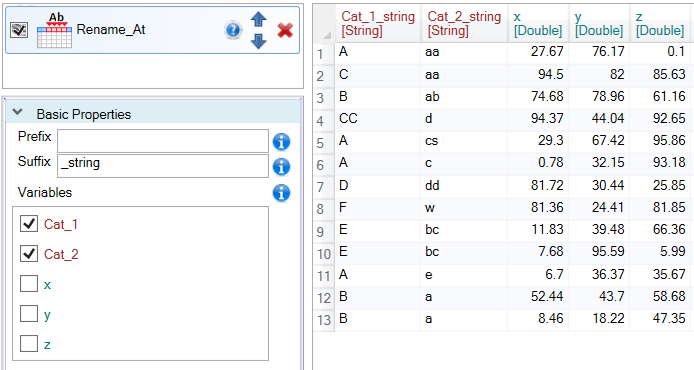This screenshot has width=694, height=370.
Task: Select row number 13 header
Action: (324, 320)
